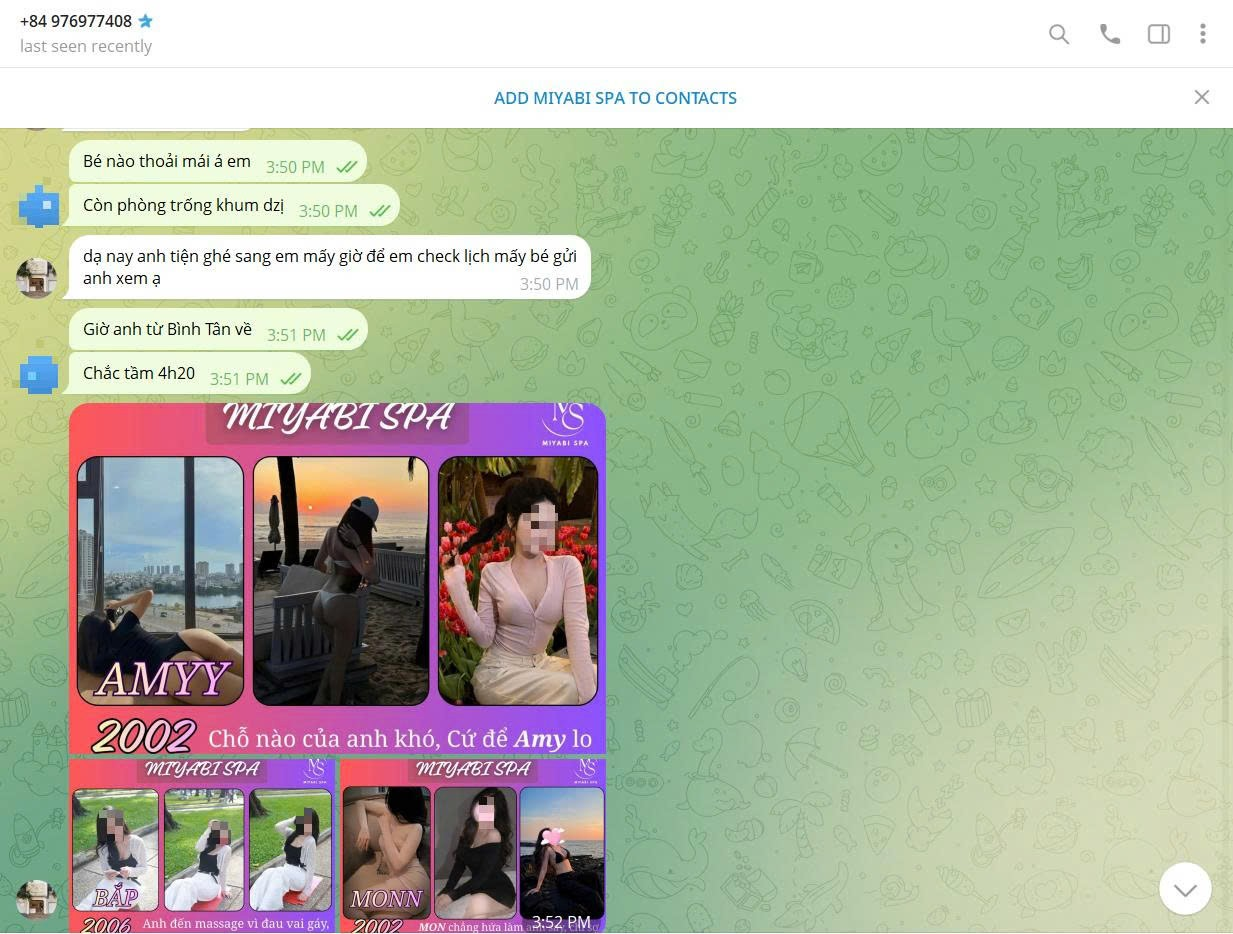Open the three-dot more options menu
The height and width of the screenshot is (934, 1233).
tap(1202, 34)
